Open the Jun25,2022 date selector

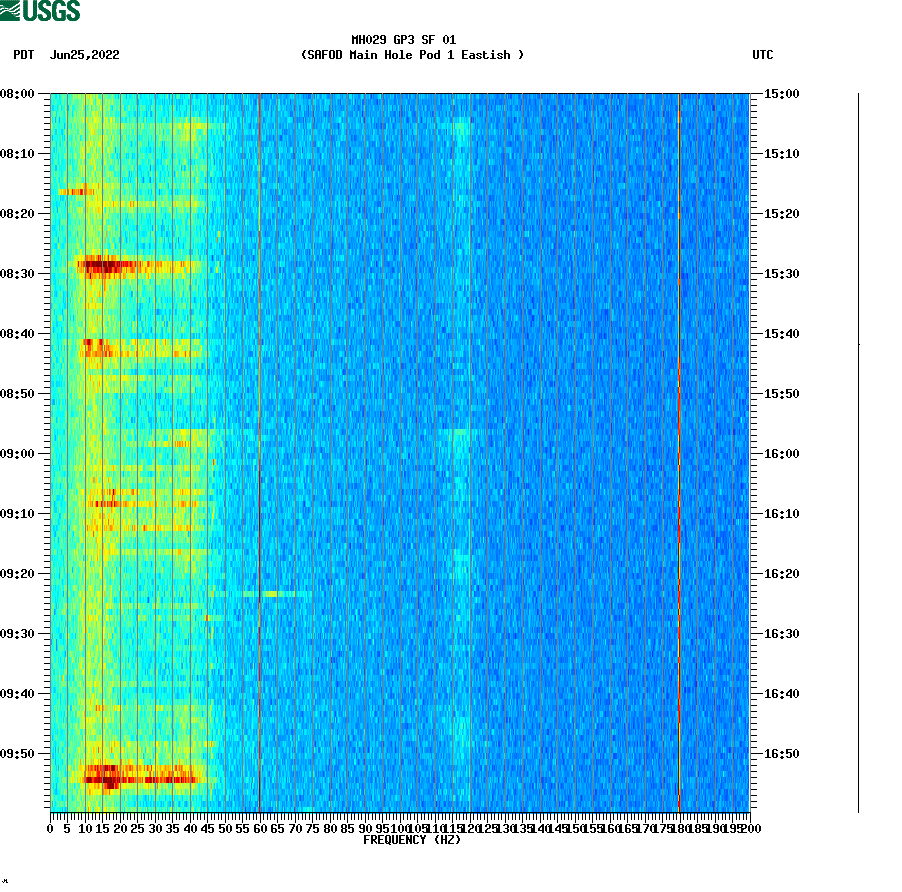coord(86,55)
